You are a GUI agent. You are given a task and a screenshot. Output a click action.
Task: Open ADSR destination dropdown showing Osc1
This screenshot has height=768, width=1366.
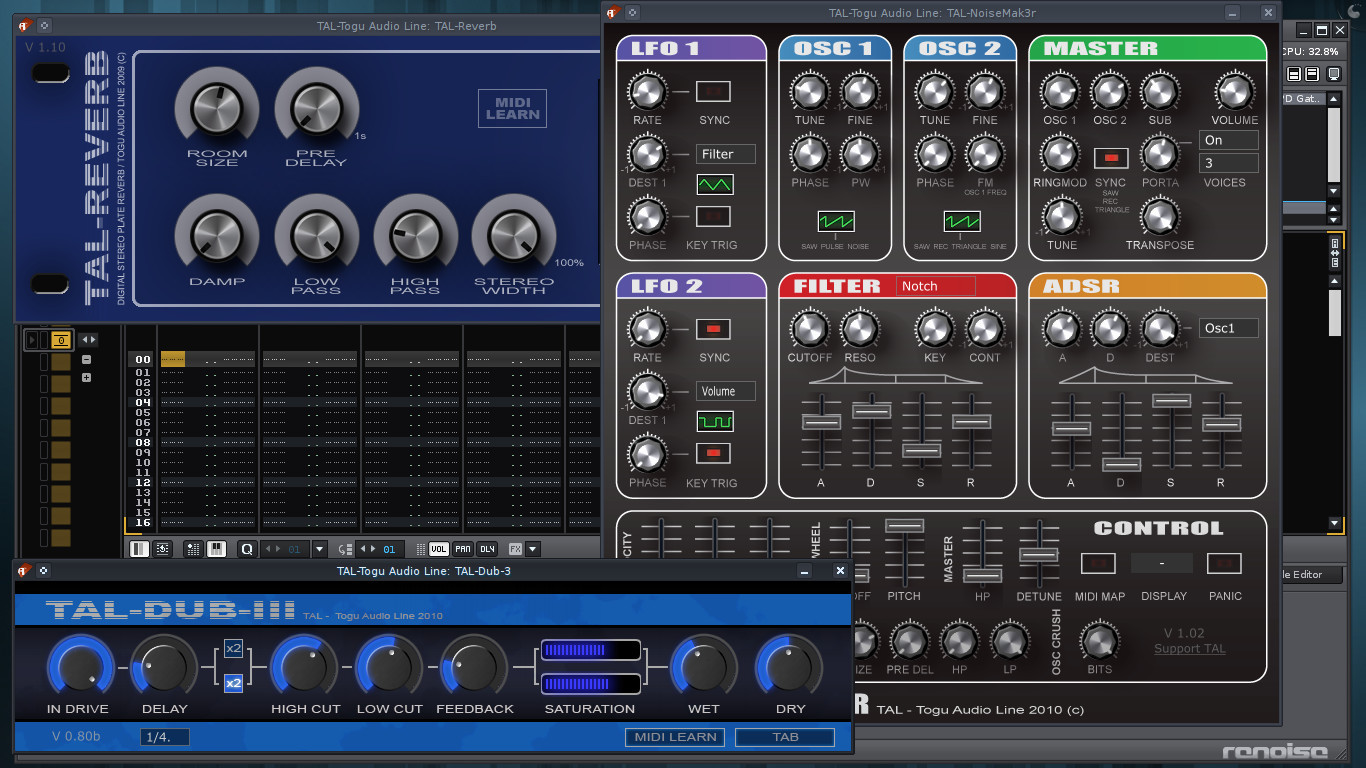[1229, 328]
